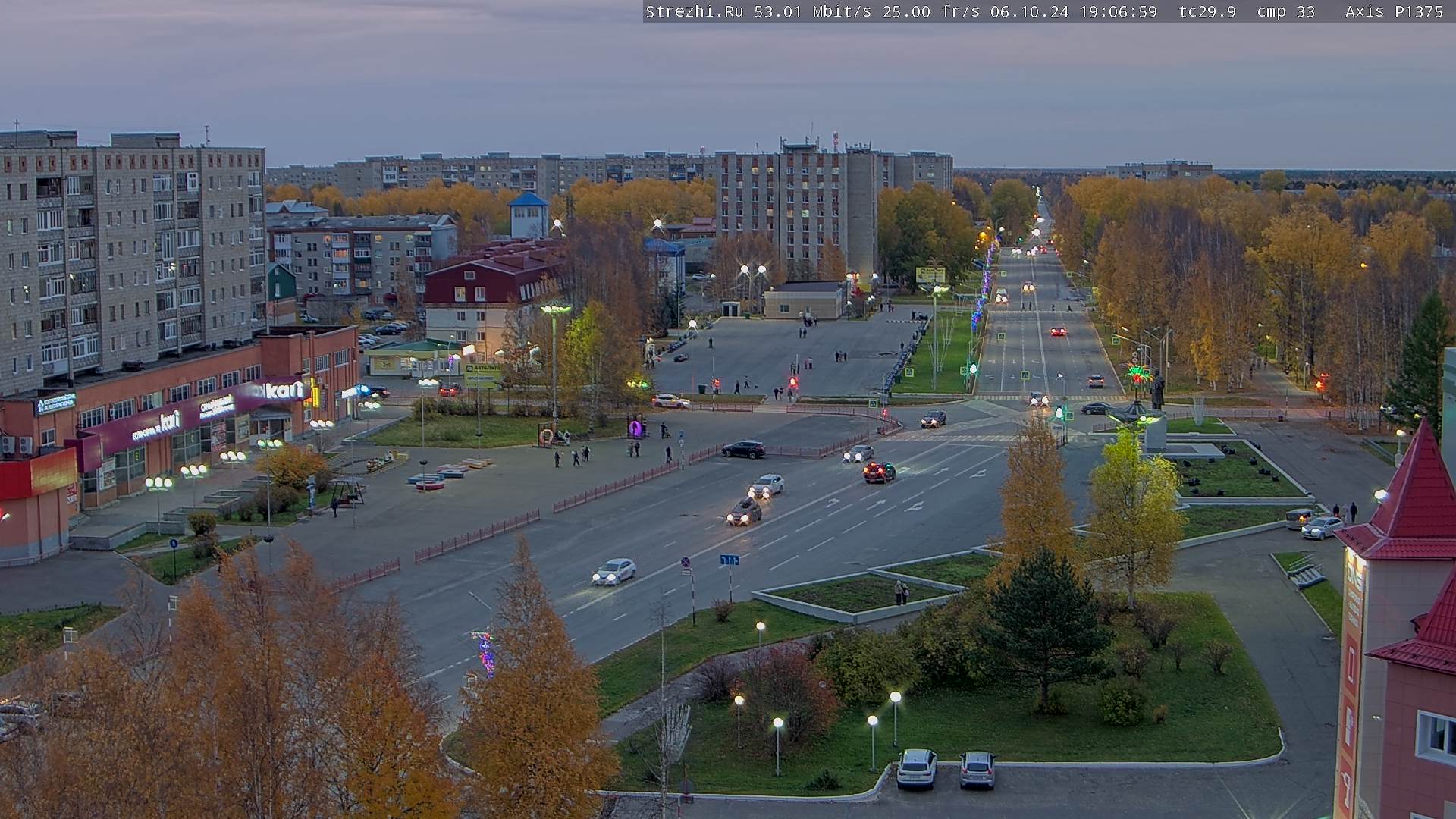Click the "25.00 fr/s" frame rate value
The image size is (1456, 819).
[x=932, y=11]
